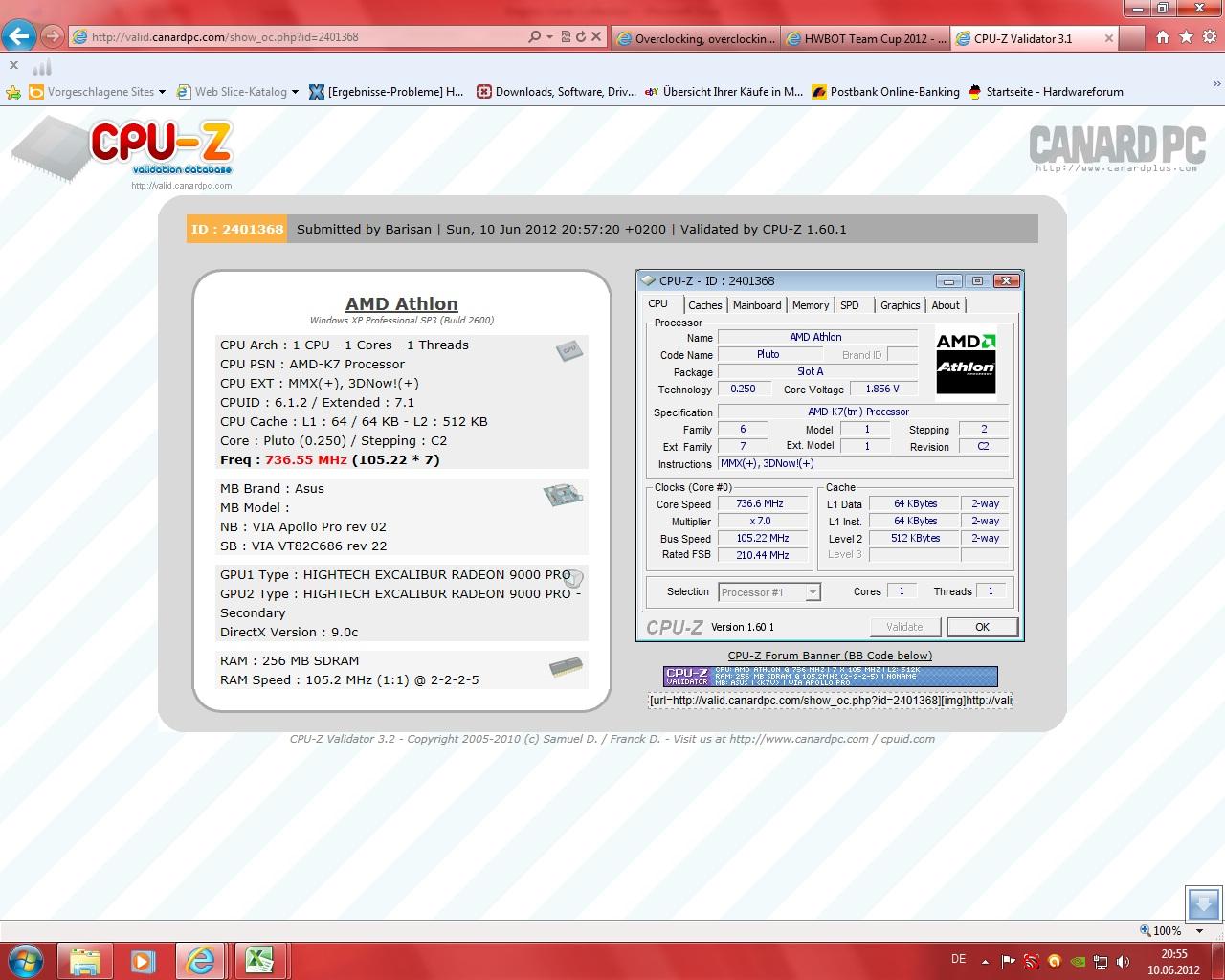
Task: Click the CANARD PC logo
Action: tap(1117, 149)
